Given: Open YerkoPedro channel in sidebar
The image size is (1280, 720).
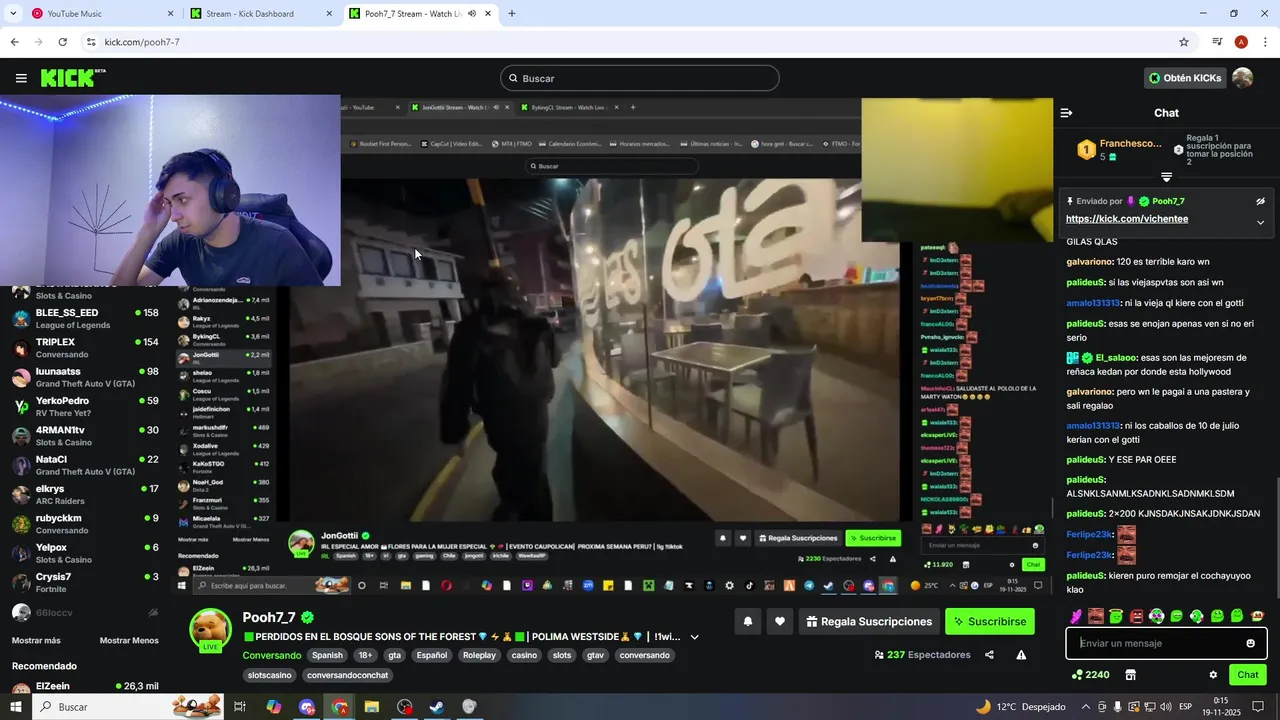Looking at the screenshot, I should coord(85,406).
